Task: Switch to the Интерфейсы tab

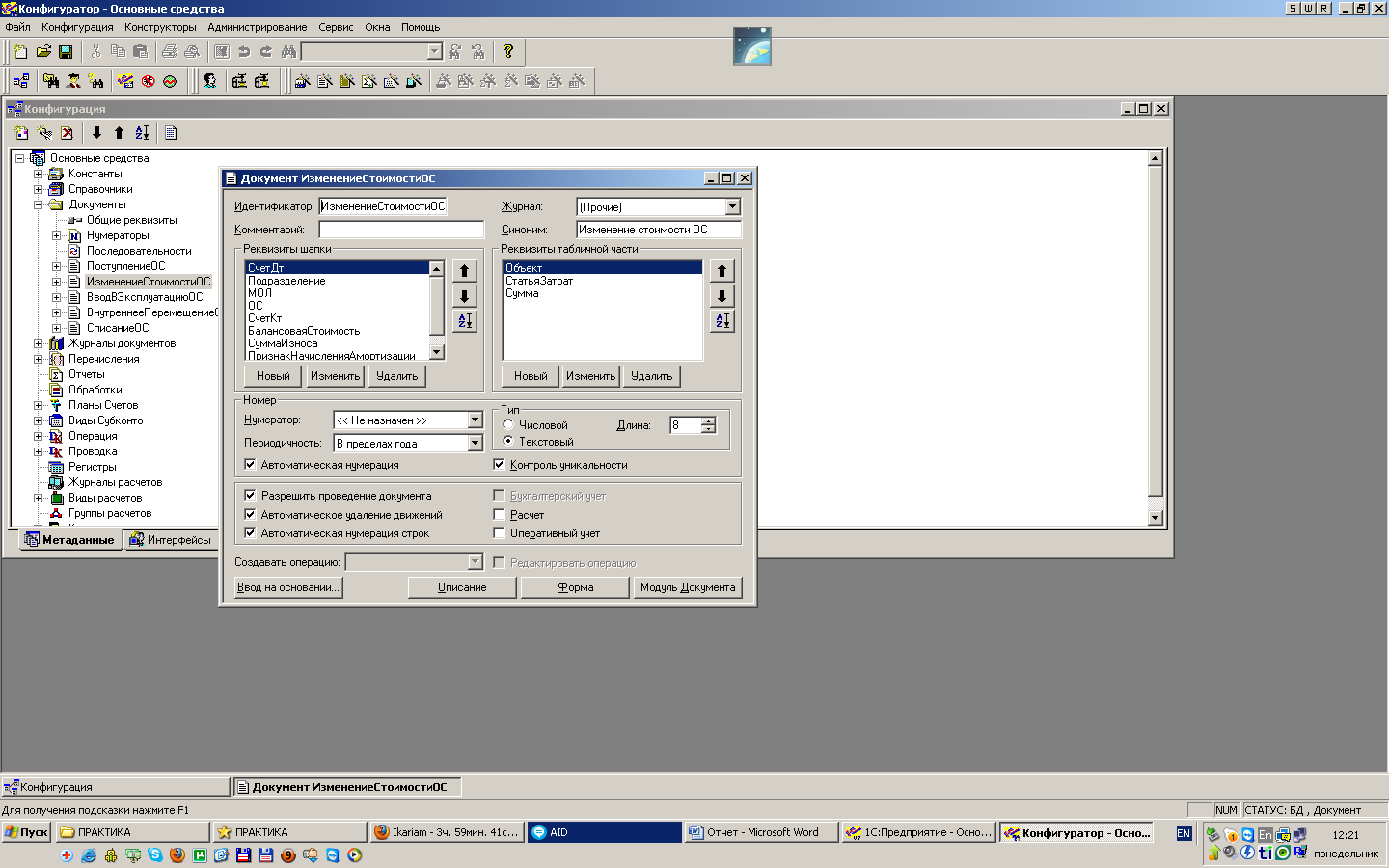Action: point(171,540)
